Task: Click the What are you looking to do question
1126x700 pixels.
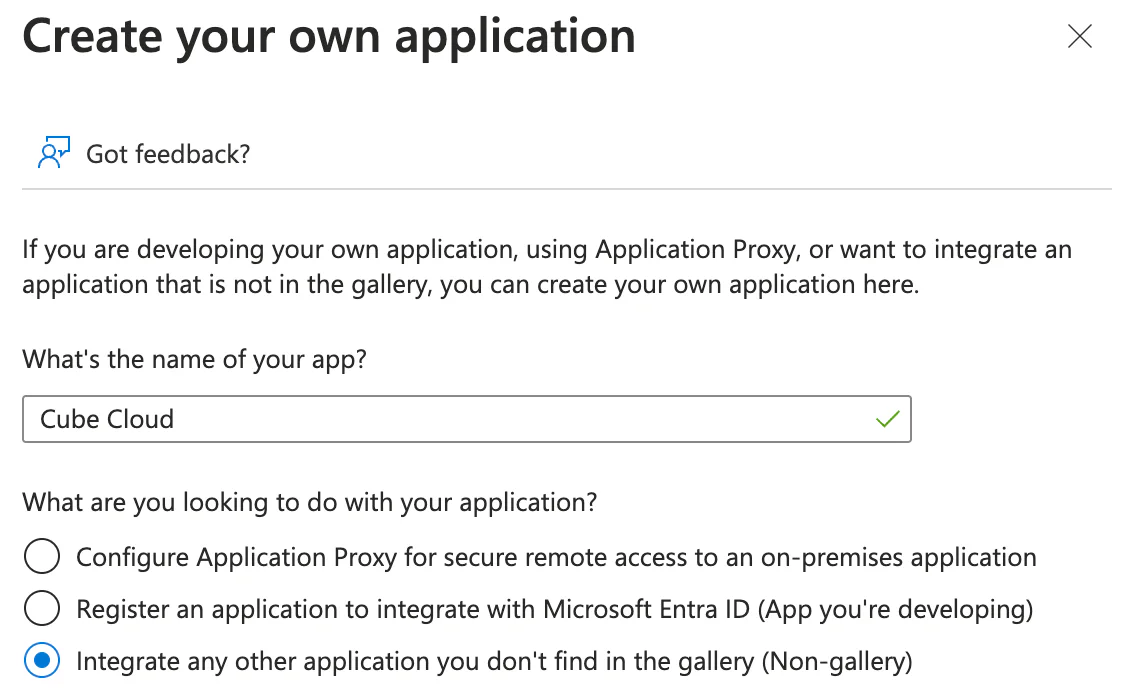Action: pos(310,501)
